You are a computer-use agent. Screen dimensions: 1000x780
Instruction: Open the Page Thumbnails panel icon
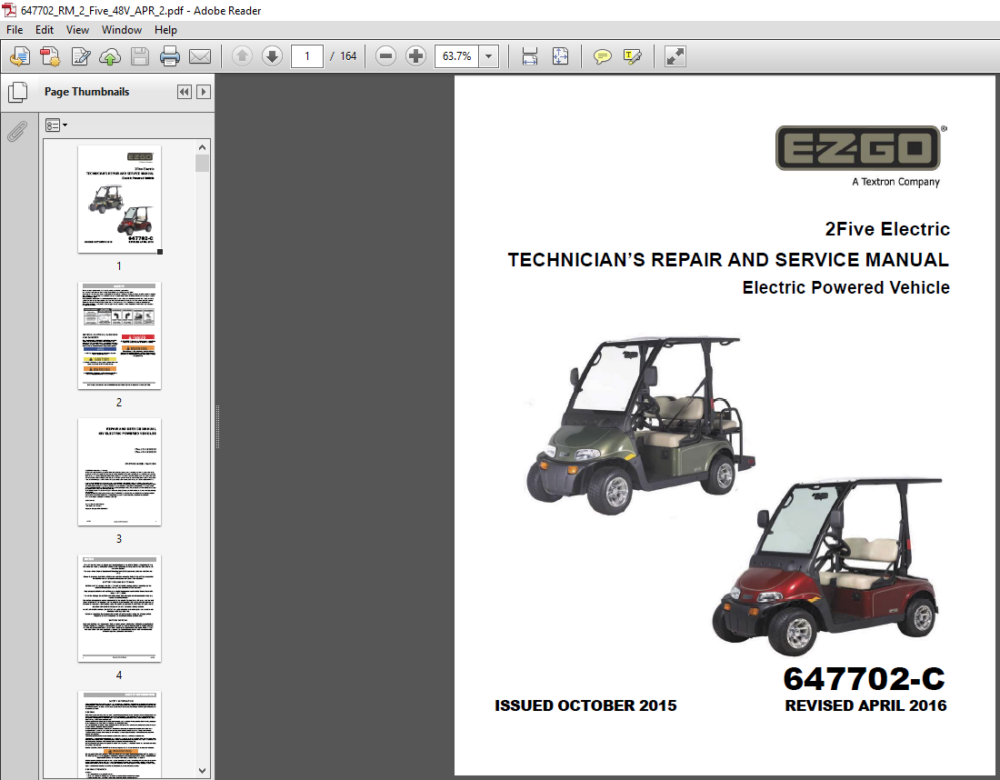(x=18, y=92)
